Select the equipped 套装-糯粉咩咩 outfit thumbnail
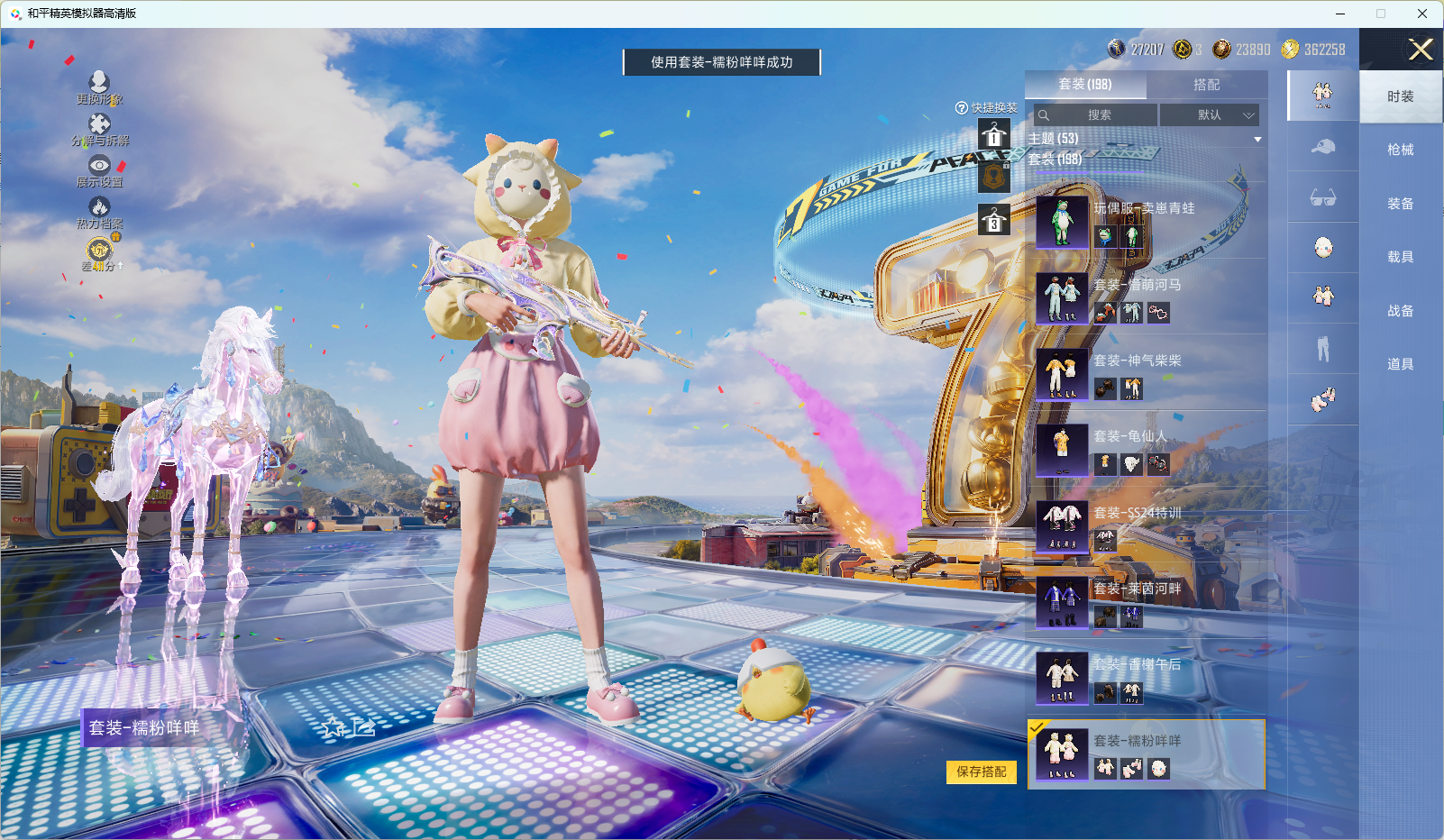The height and width of the screenshot is (840, 1444). [x=1062, y=754]
